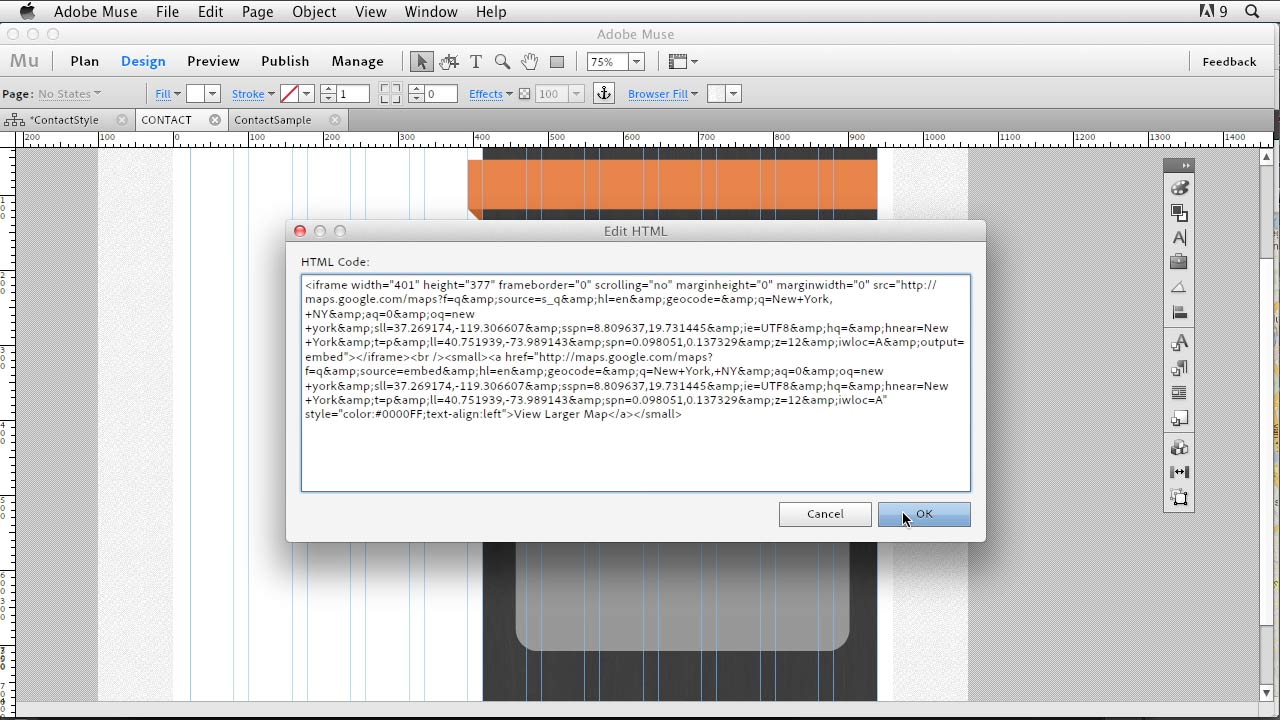Close the Edit HTML dialog window
This screenshot has height=720, width=1280.
pyautogui.click(x=300, y=231)
